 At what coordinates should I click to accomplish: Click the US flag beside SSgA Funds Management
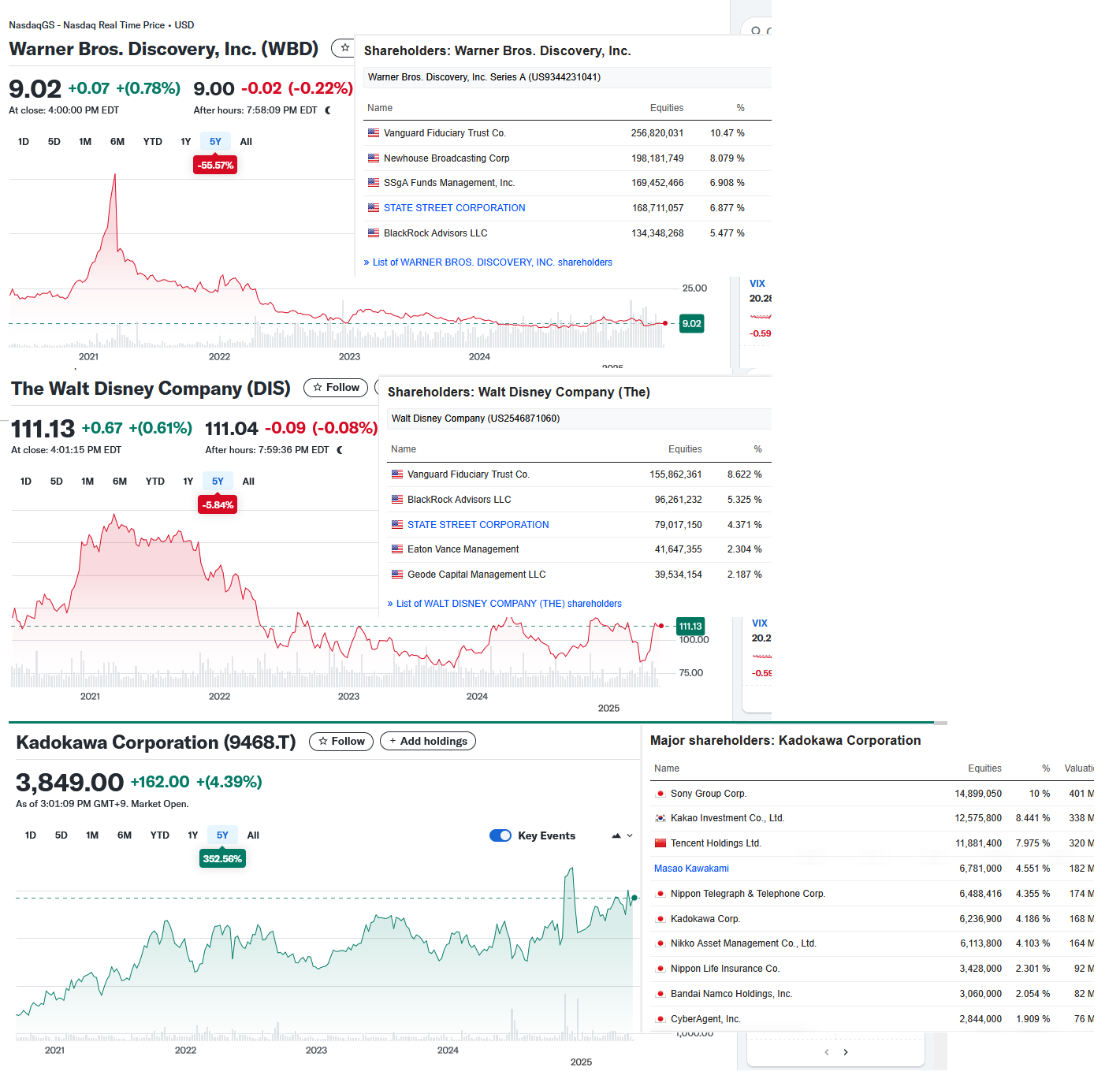coord(374,183)
